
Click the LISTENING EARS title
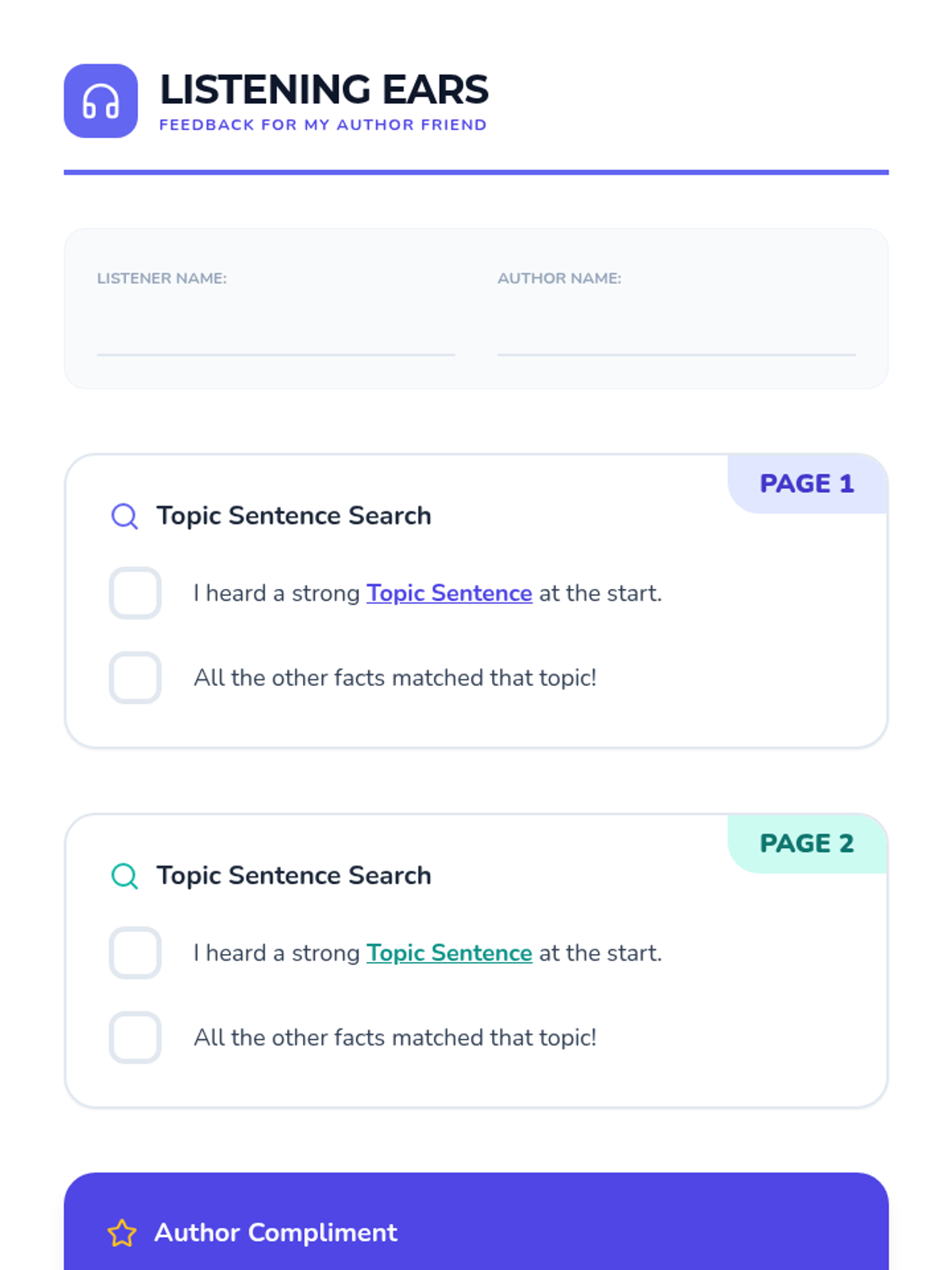point(324,89)
